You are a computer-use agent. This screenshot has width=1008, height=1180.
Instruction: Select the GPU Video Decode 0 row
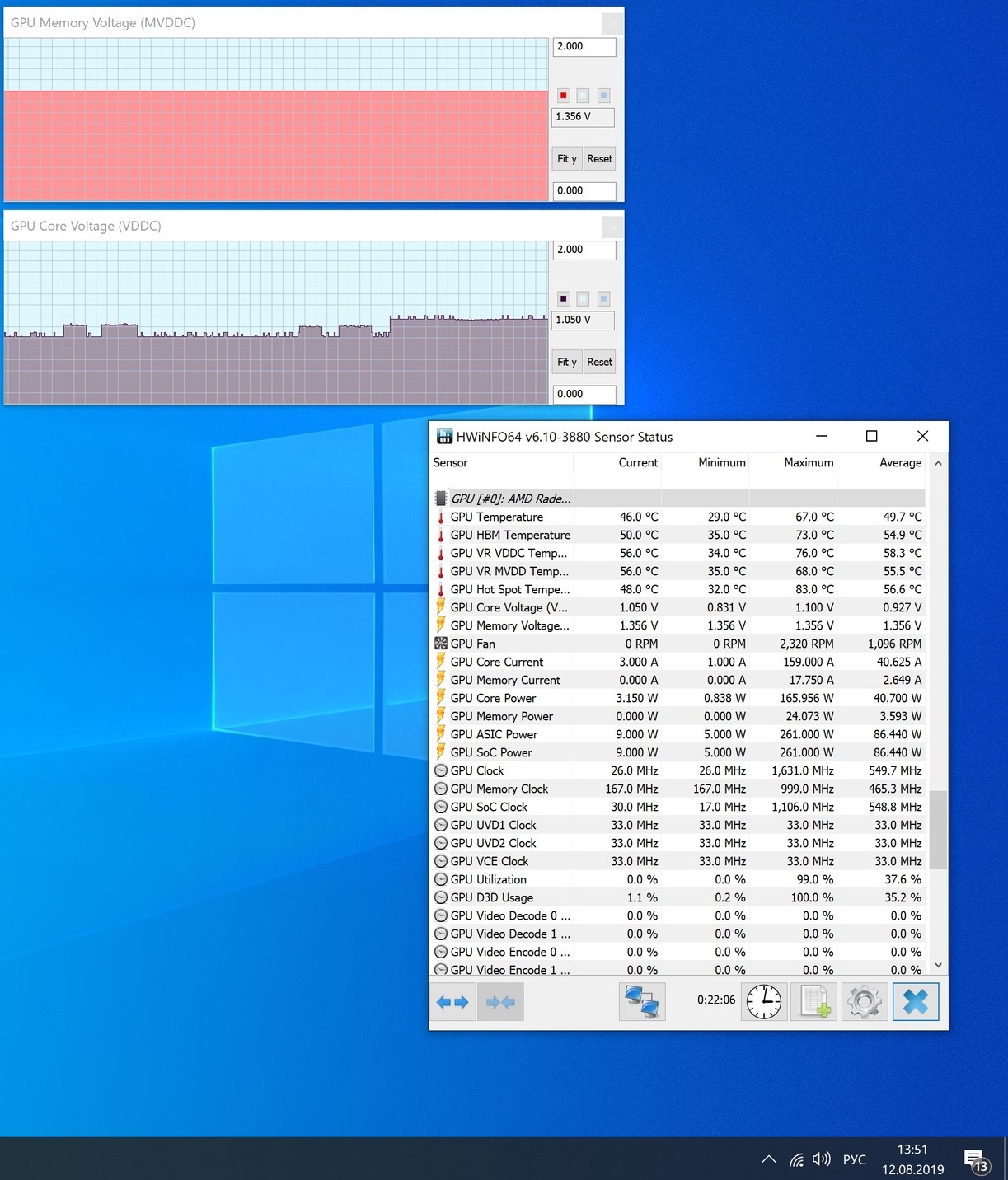(x=678, y=916)
